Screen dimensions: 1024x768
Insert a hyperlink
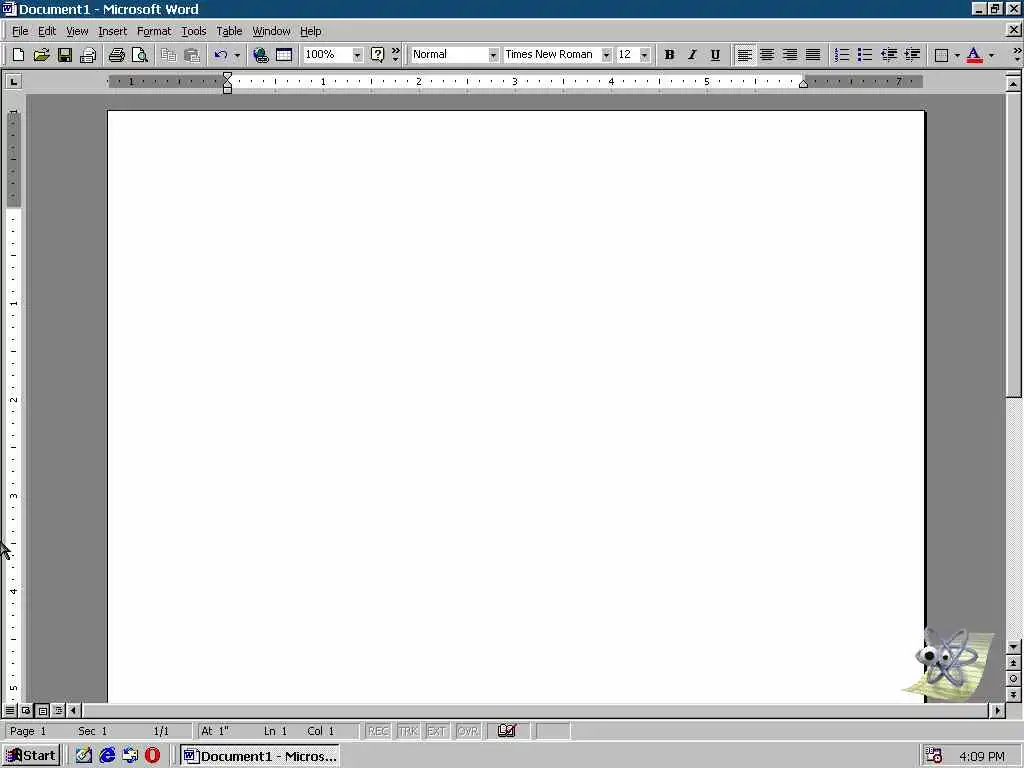click(x=261, y=55)
